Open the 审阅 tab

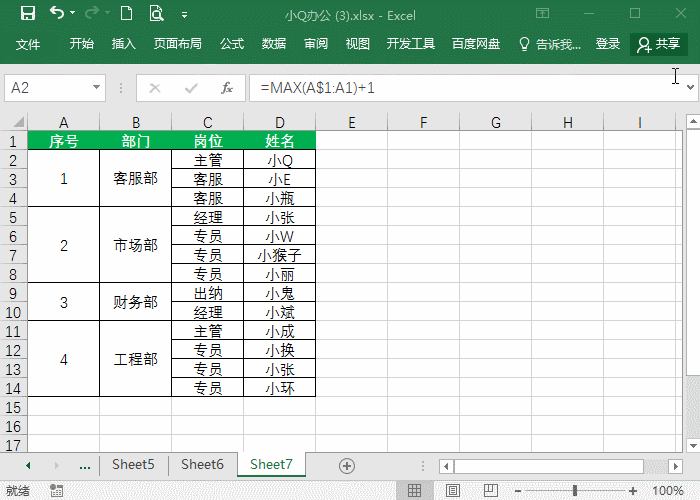(x=316, y=44)
